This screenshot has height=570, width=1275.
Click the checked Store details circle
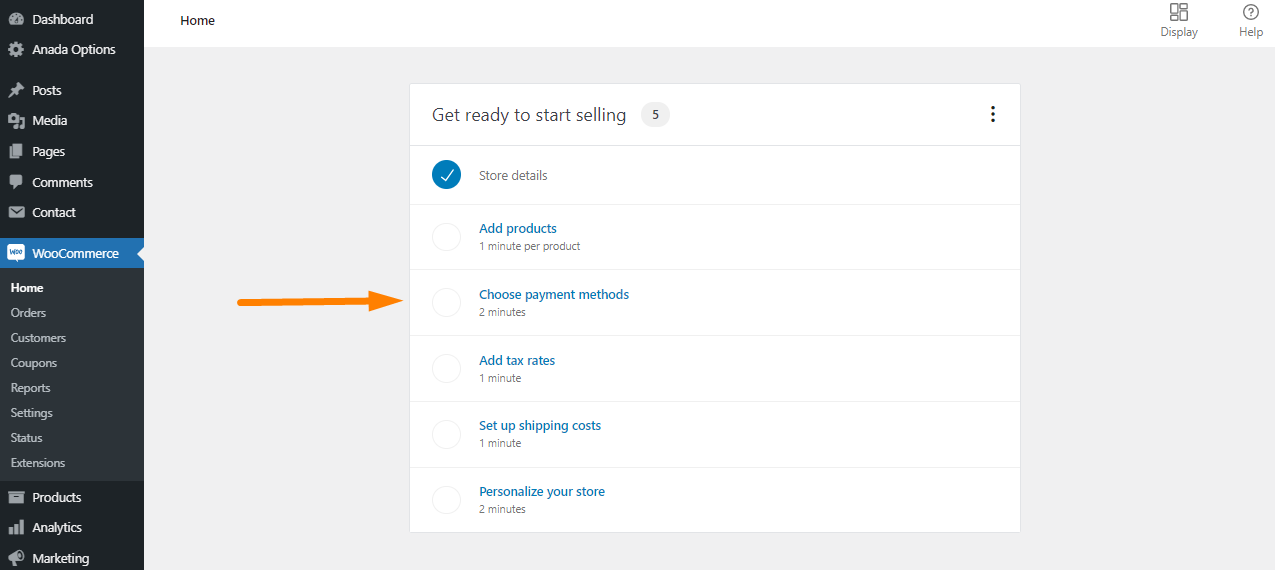tap(446, 175)
